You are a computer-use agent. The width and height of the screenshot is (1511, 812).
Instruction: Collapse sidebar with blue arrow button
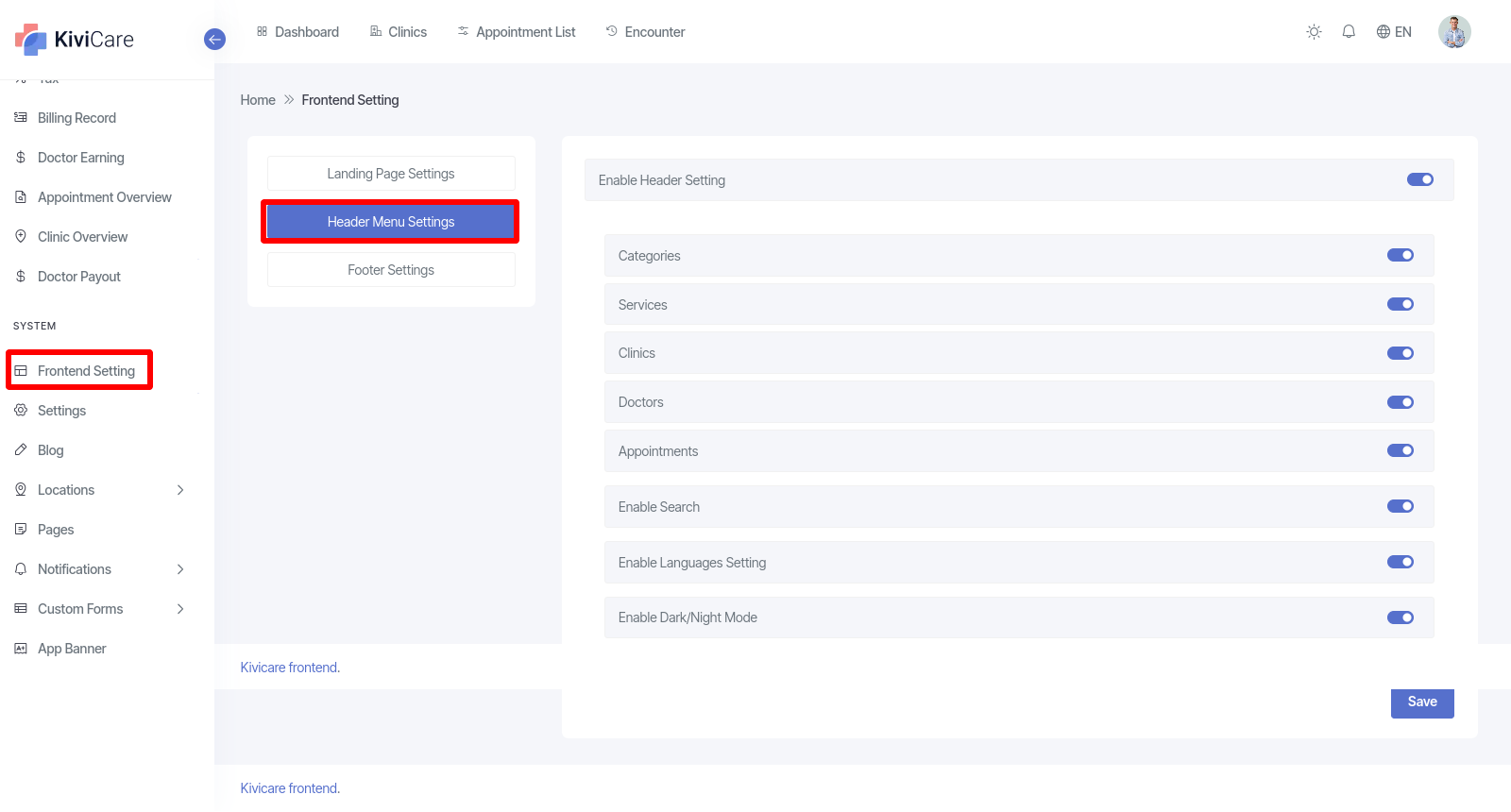tap(214, 40)
